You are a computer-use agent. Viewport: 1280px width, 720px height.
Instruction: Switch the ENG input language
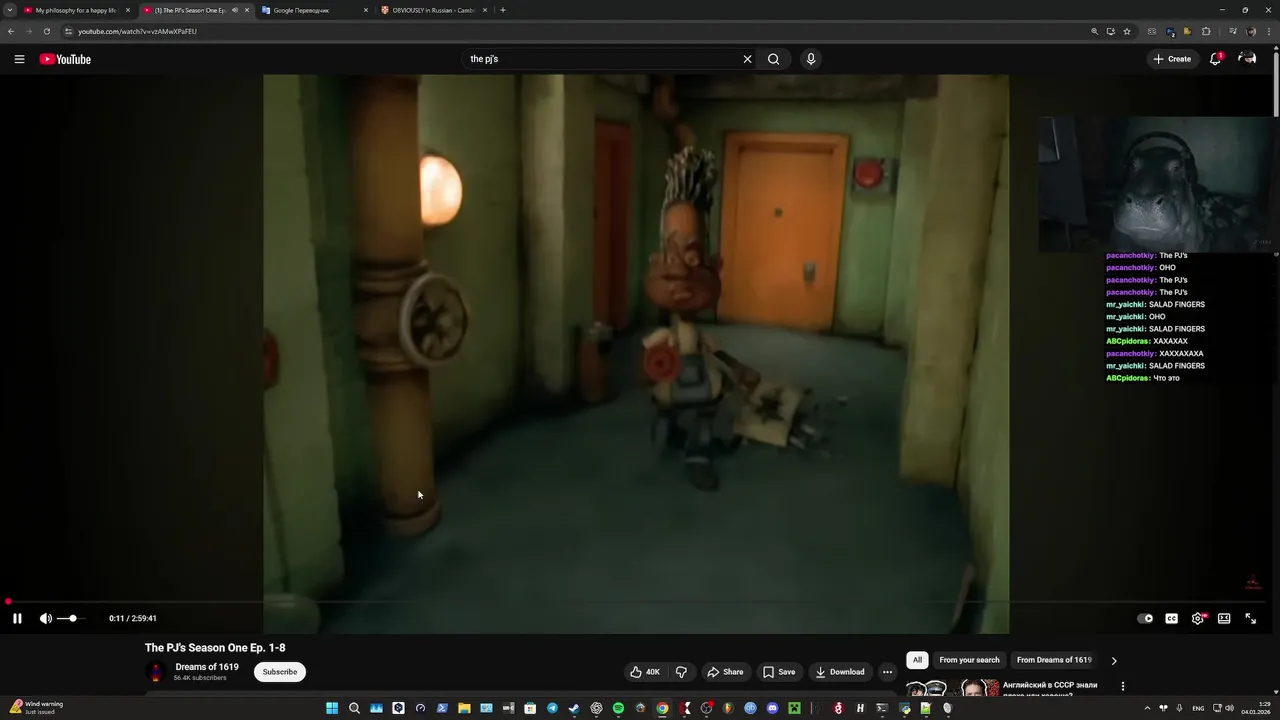point(1198,708)
